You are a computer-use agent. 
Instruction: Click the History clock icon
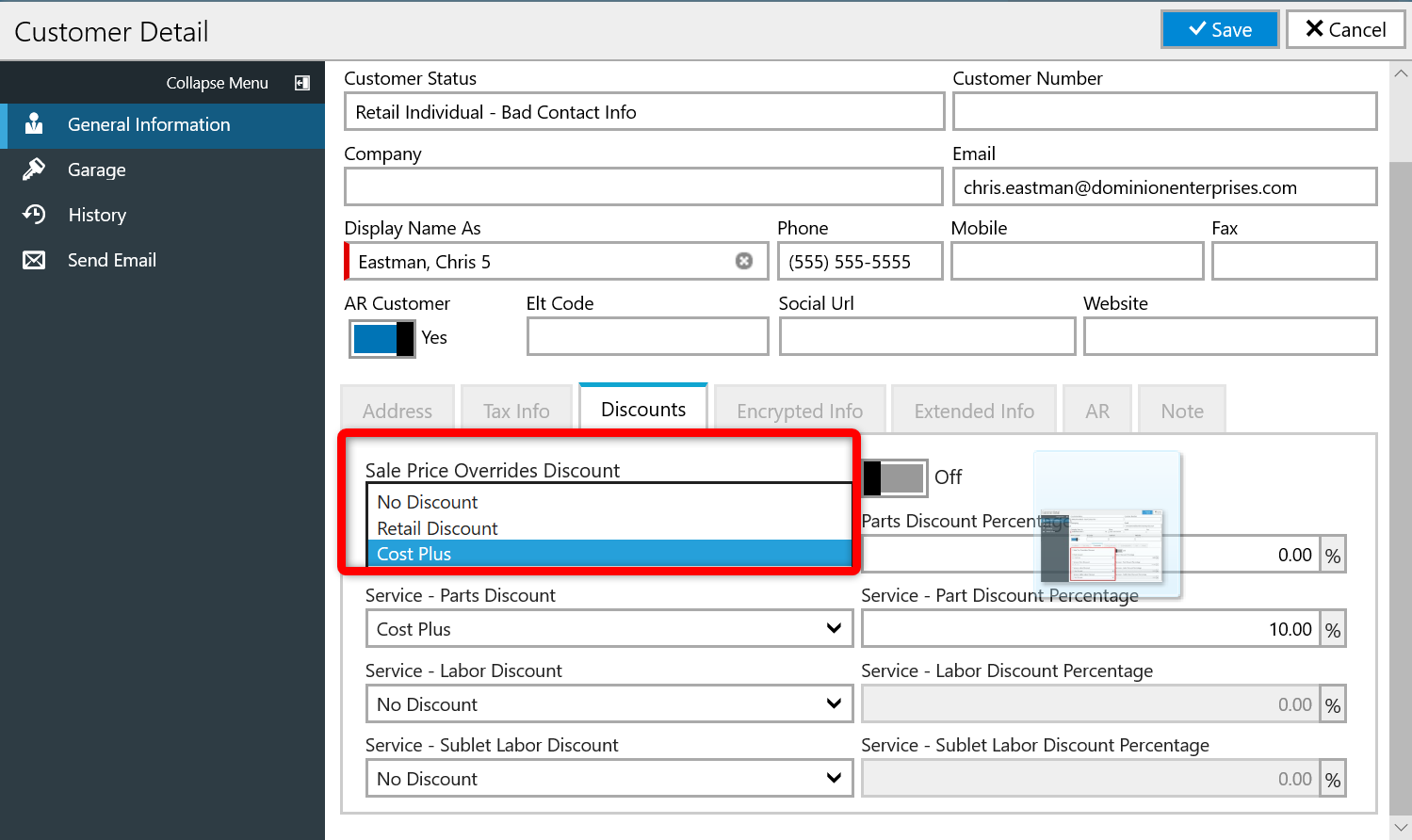pyautogui.click(x=34, y=215)
